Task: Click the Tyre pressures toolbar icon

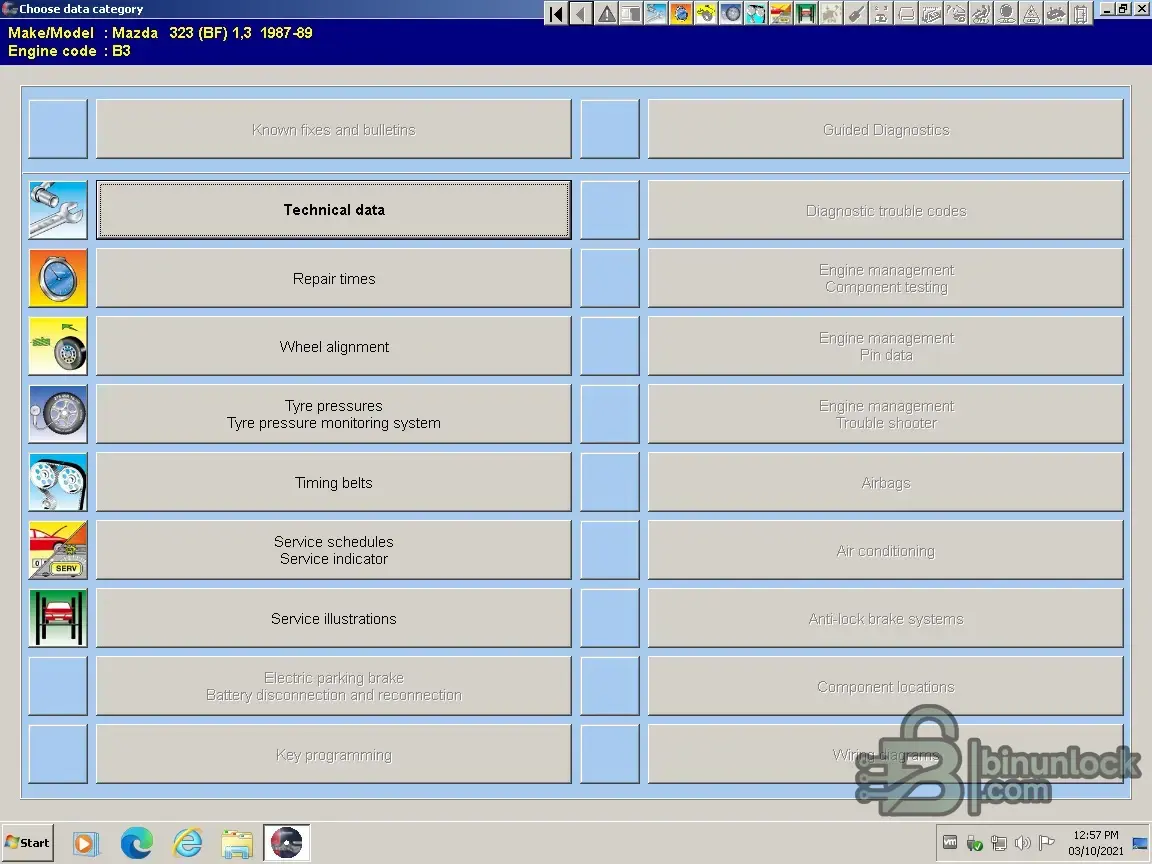Action: (x=731, y=13)
